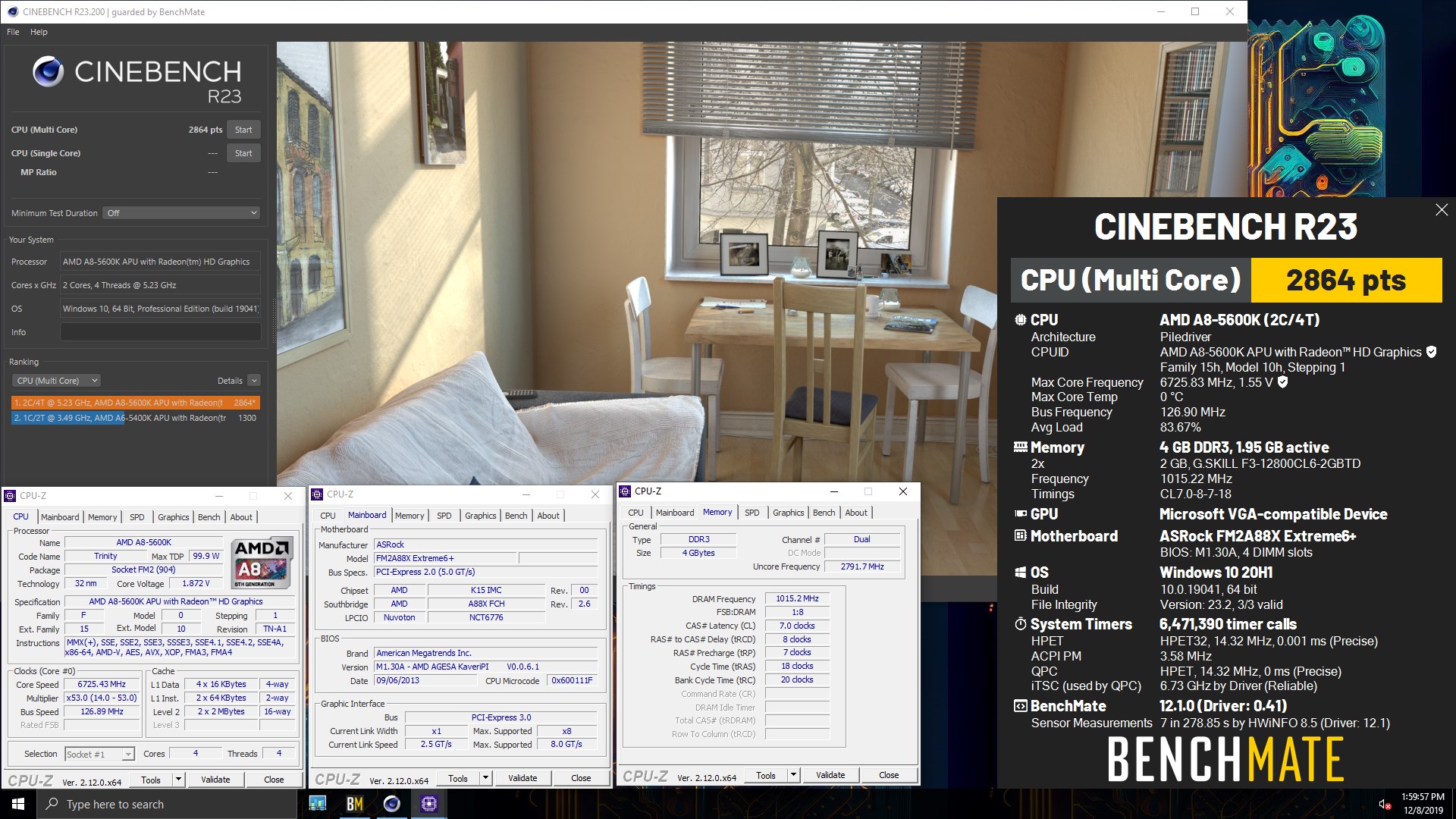
Task: Click Close button in CPU-Z Mainboard window
Action: tap(581, 778)
